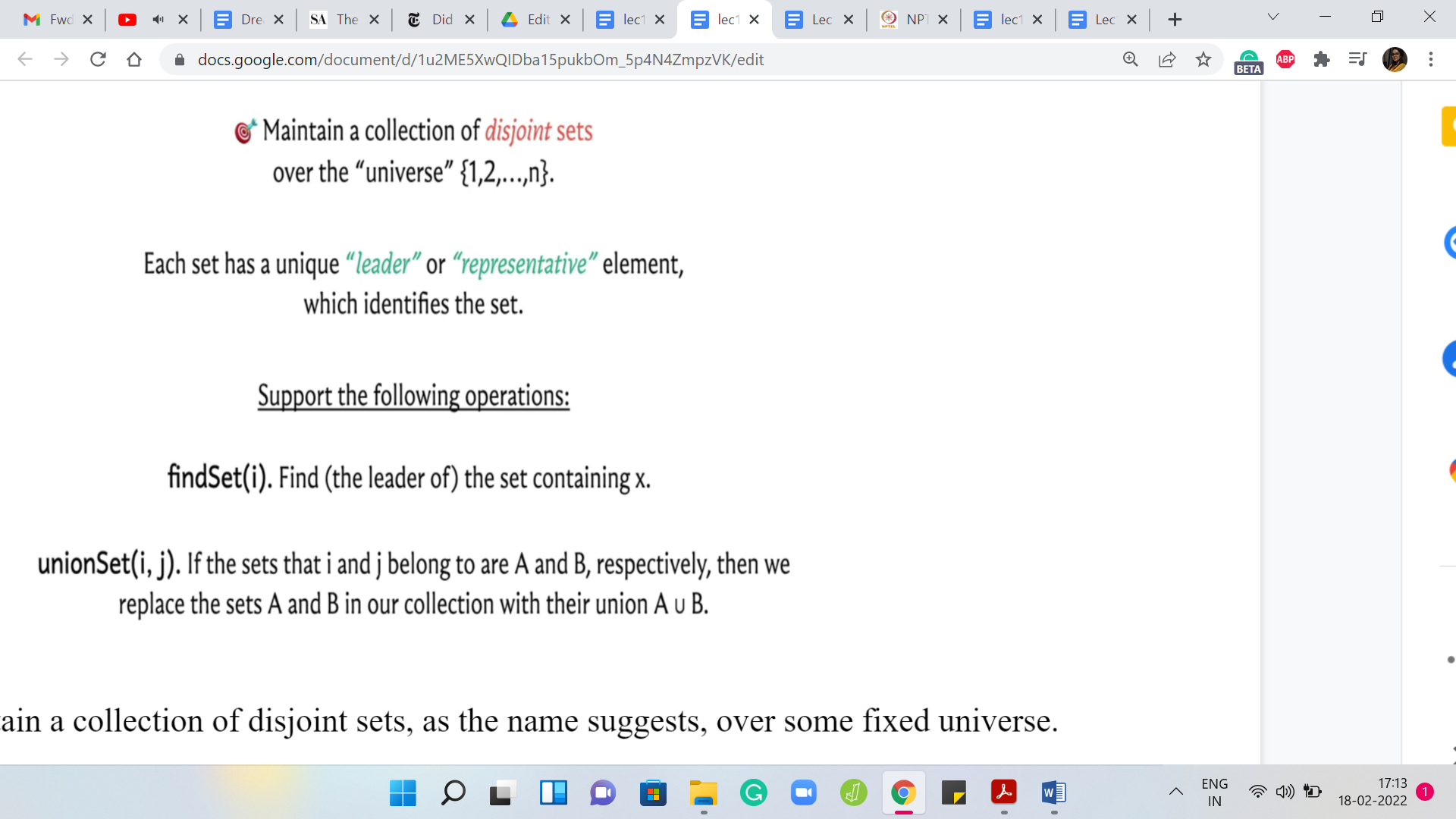Share this page via share icon
Screen dimensions: 1456x819
click(x=1167, y=59)
